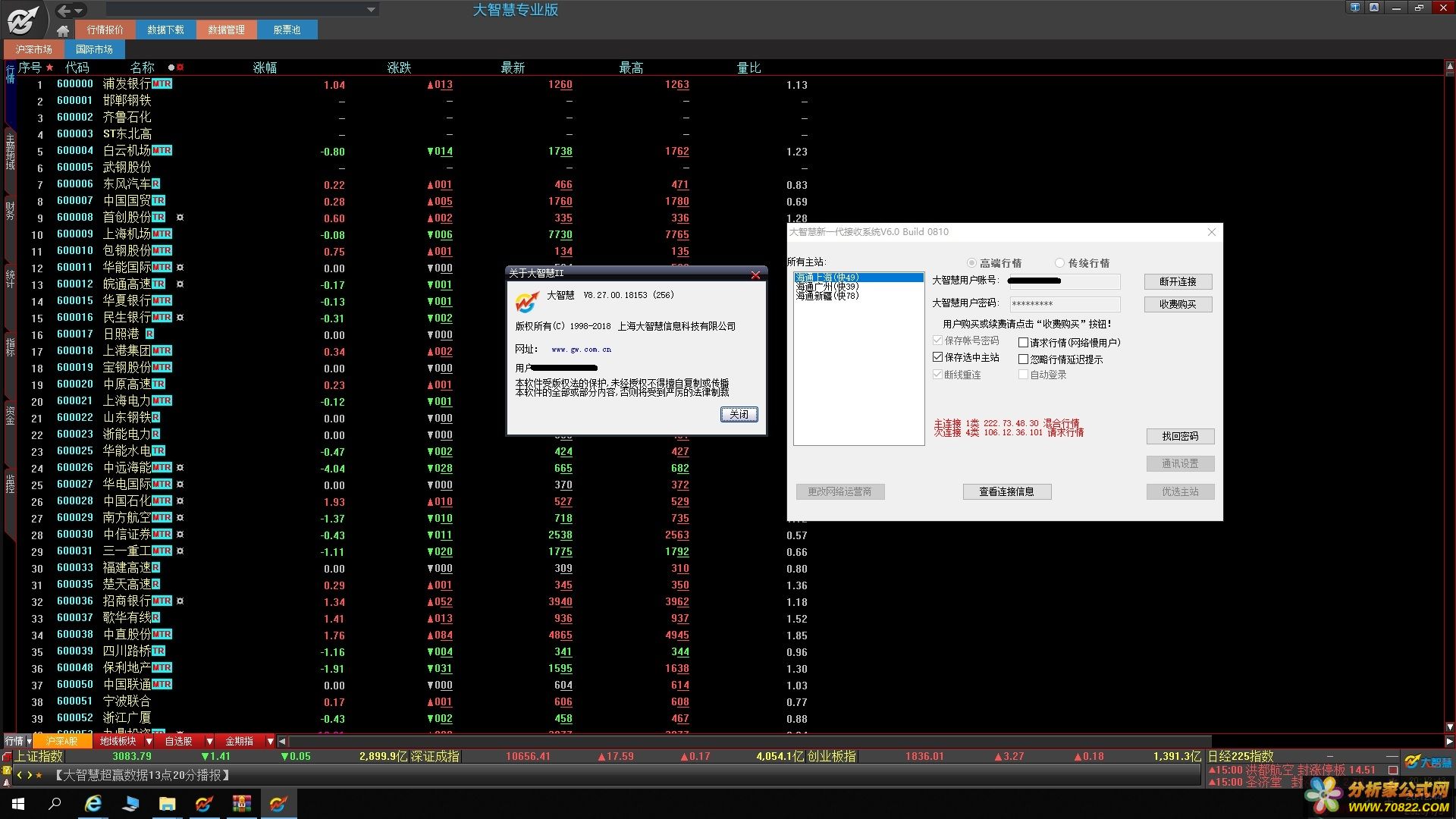Go to previous news with left chevron
The width and height of the screenshot is (1456, 819).
(x=20, y=775)
